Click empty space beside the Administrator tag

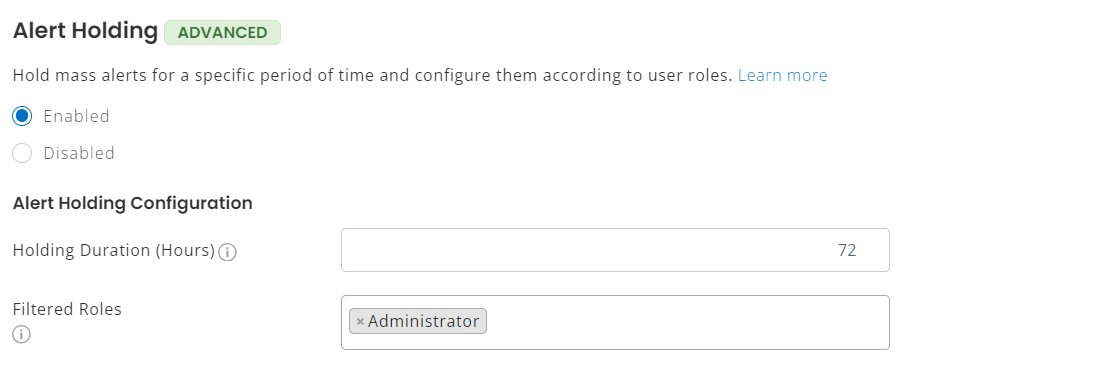tap(685, 322)
